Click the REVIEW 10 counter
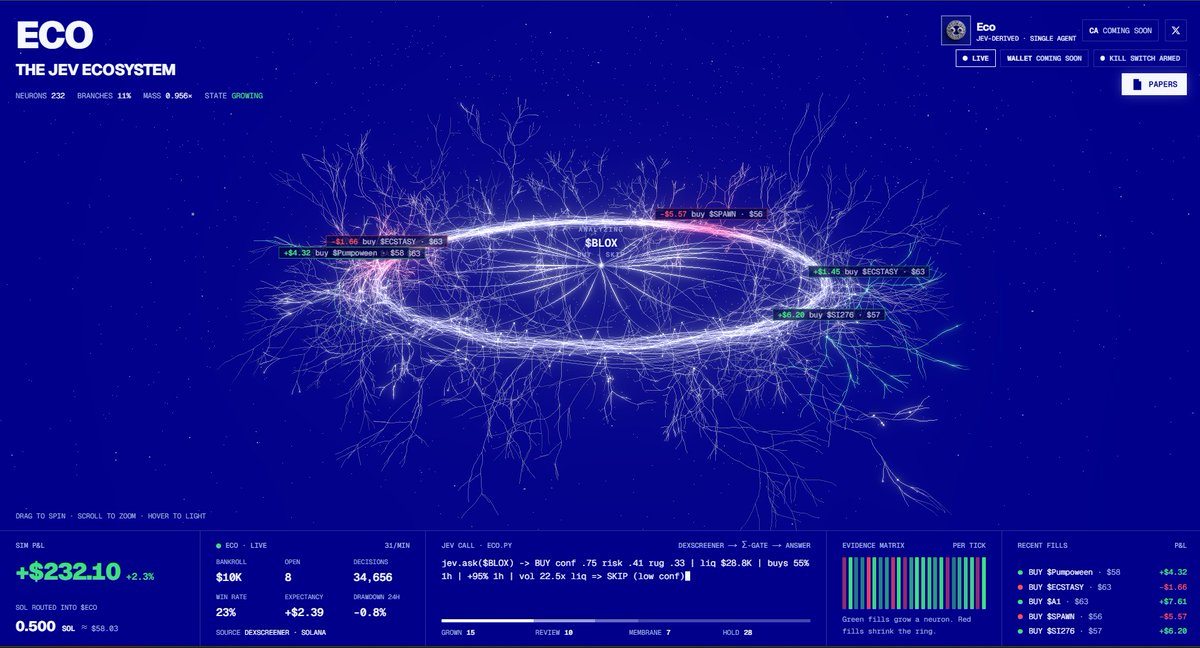 (x=554, y=632)
